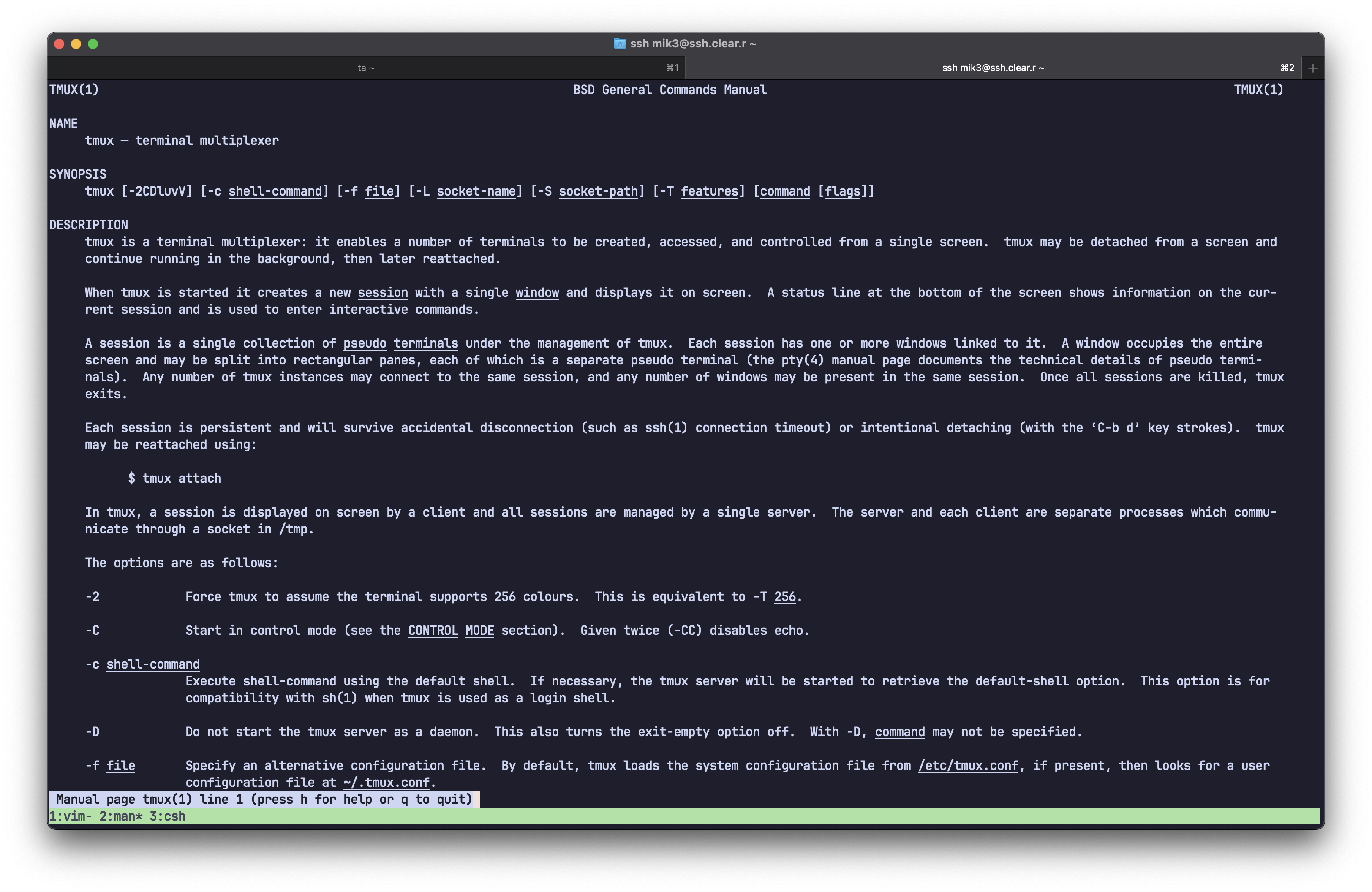Click underlined 'MODE' in control mode reference
Viewport: 1372px width, 892px height.
pos(479,631)
